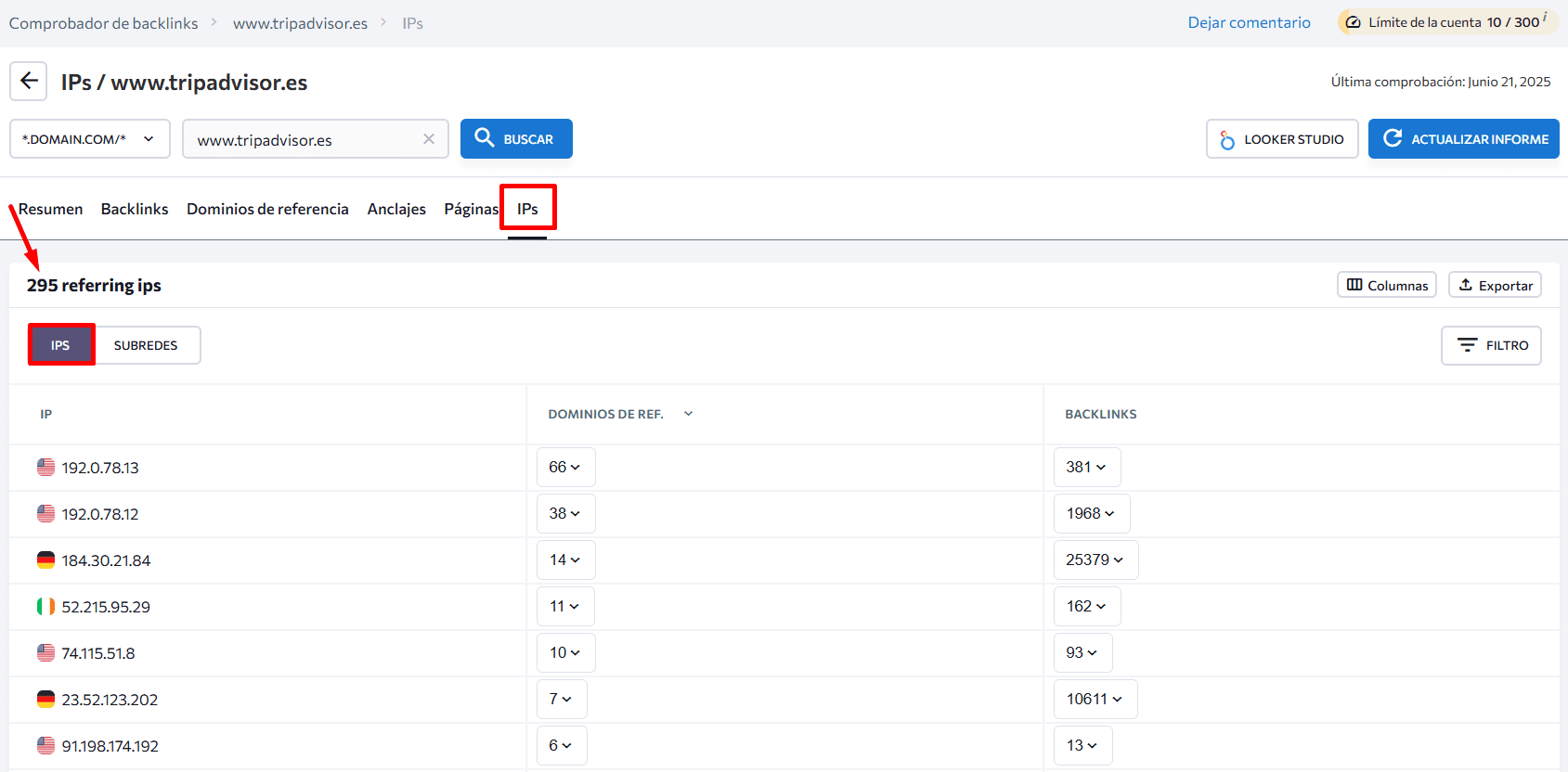
Task: Switch to the Resumen tab
Action: pos(50,209)
